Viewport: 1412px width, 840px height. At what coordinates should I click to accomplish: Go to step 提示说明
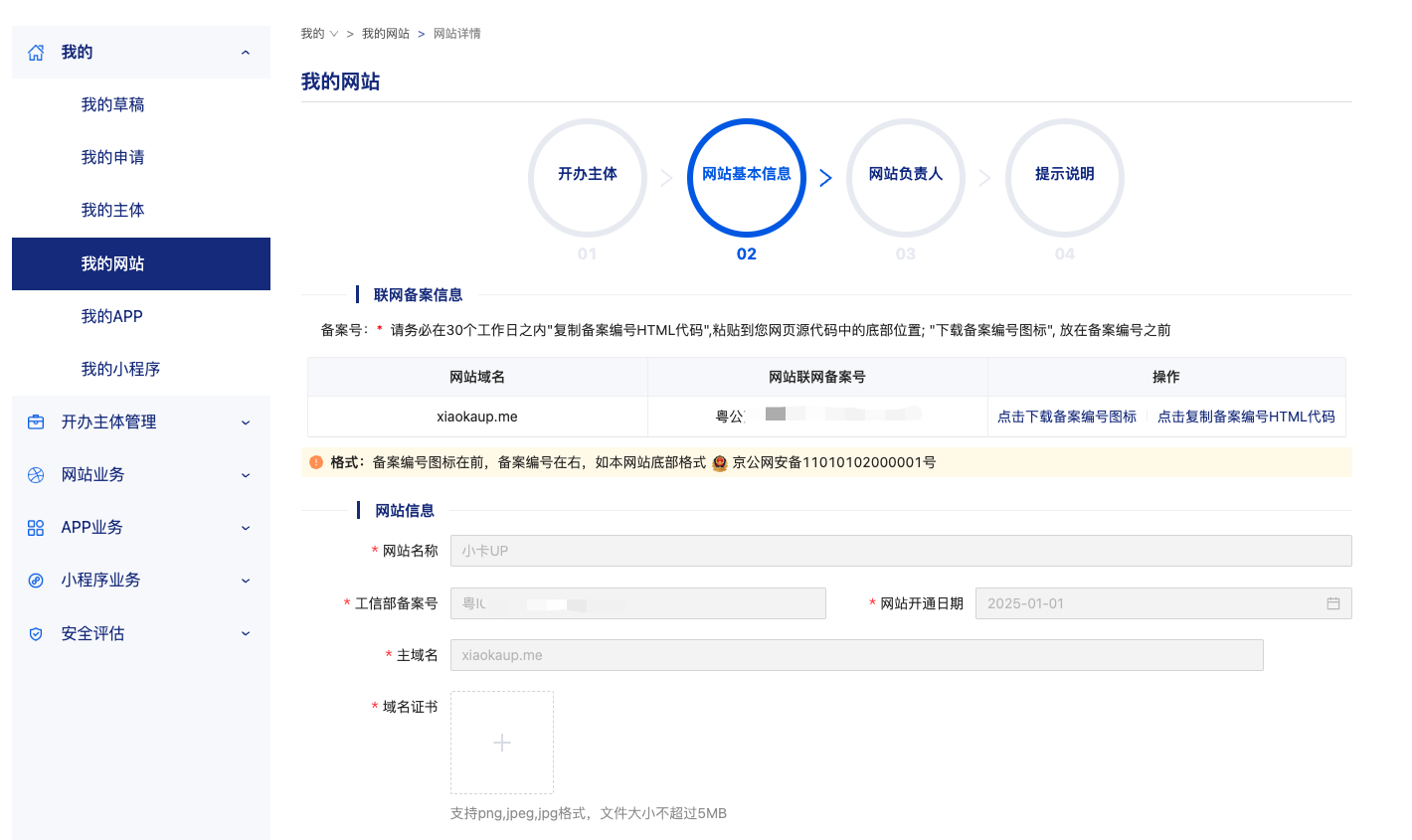(x=1065, y=178)
